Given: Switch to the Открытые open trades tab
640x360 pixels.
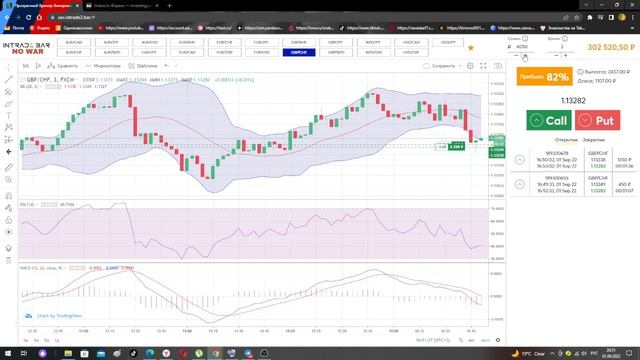Looking at the screenshot, I should [x=566, y=140].
